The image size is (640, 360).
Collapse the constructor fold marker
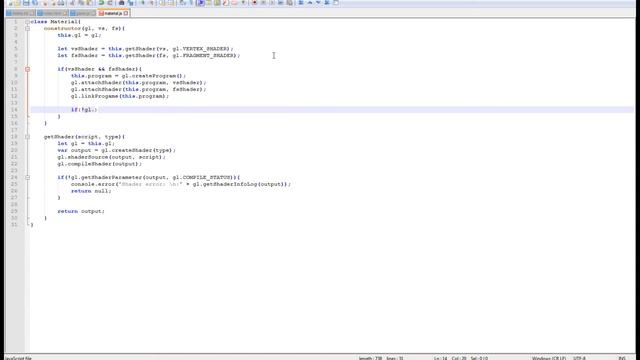[27, 29]
